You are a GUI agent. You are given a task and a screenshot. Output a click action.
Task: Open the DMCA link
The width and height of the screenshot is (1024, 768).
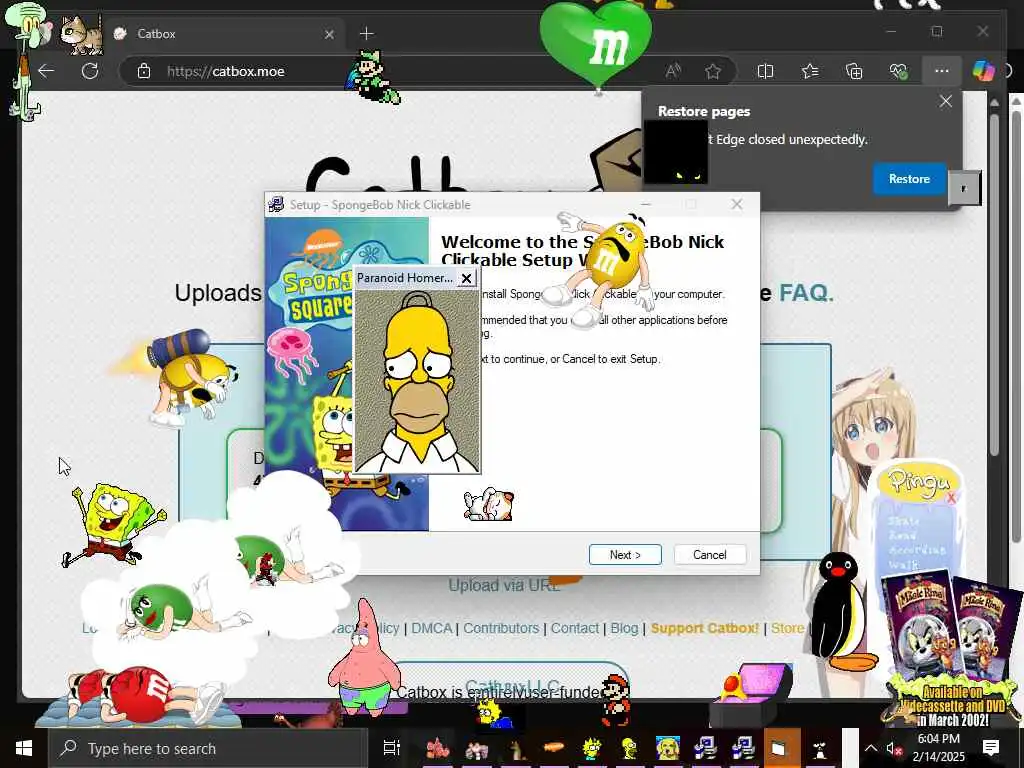[x=432, y=628]
